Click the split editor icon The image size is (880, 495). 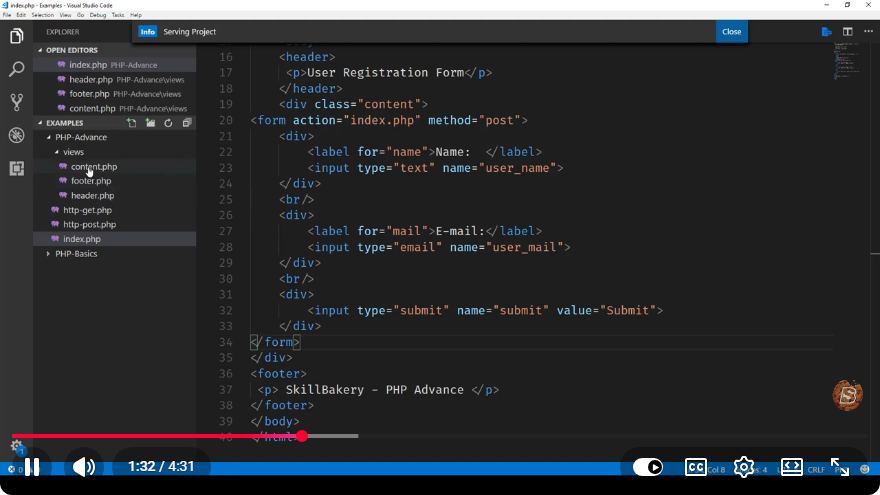click(x=847, y=32)
